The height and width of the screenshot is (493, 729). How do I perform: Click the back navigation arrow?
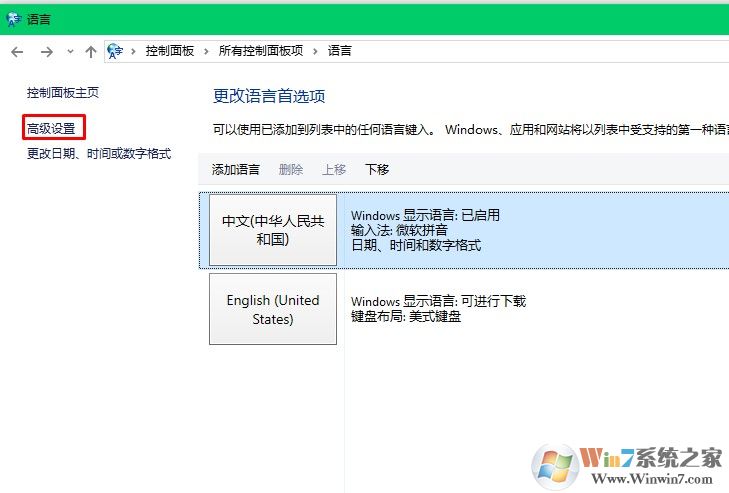(17, 52)
